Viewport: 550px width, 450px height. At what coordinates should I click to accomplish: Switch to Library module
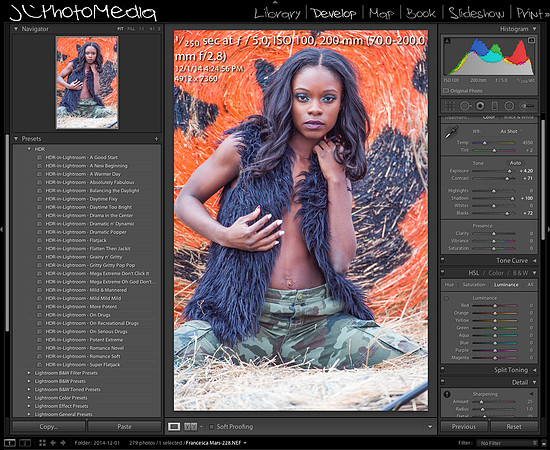tap(277, 13)
